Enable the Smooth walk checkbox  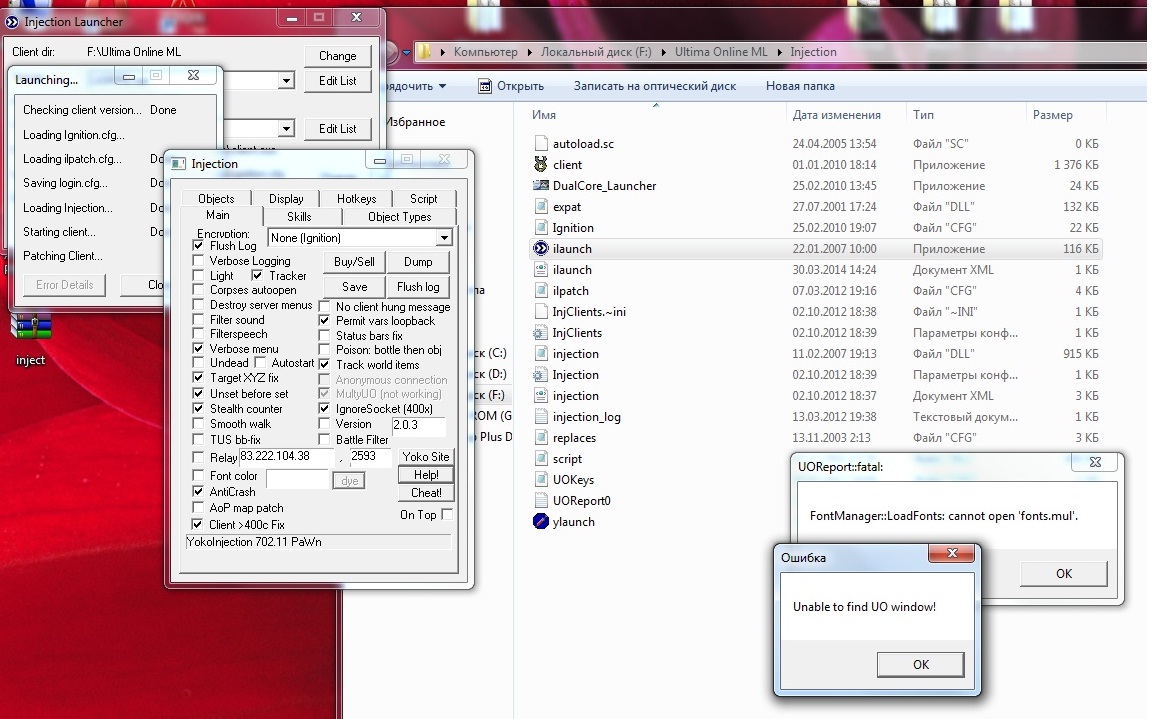pos(199,424)
